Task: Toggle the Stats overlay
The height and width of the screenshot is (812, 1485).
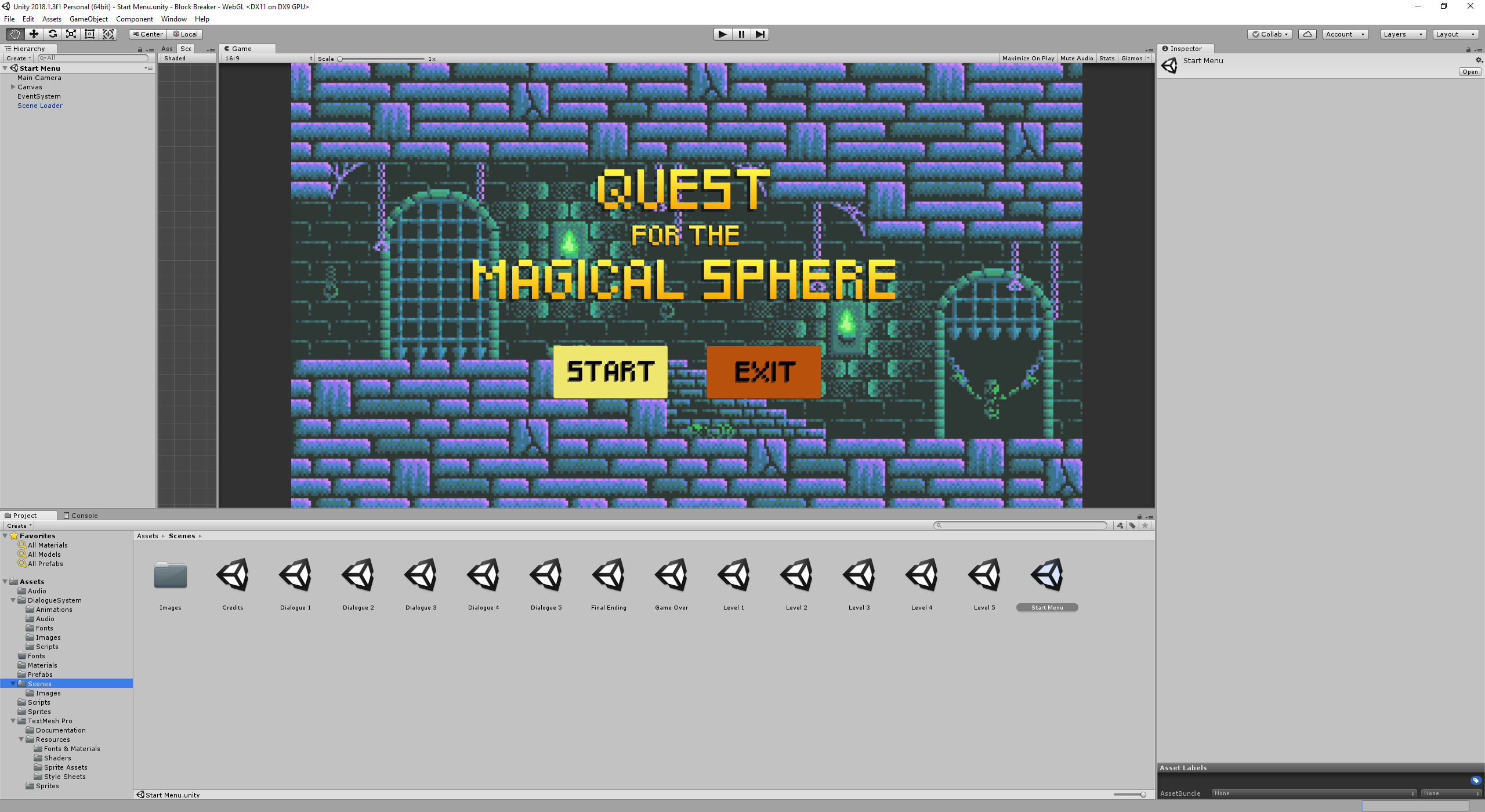Action: [1106, 59]
